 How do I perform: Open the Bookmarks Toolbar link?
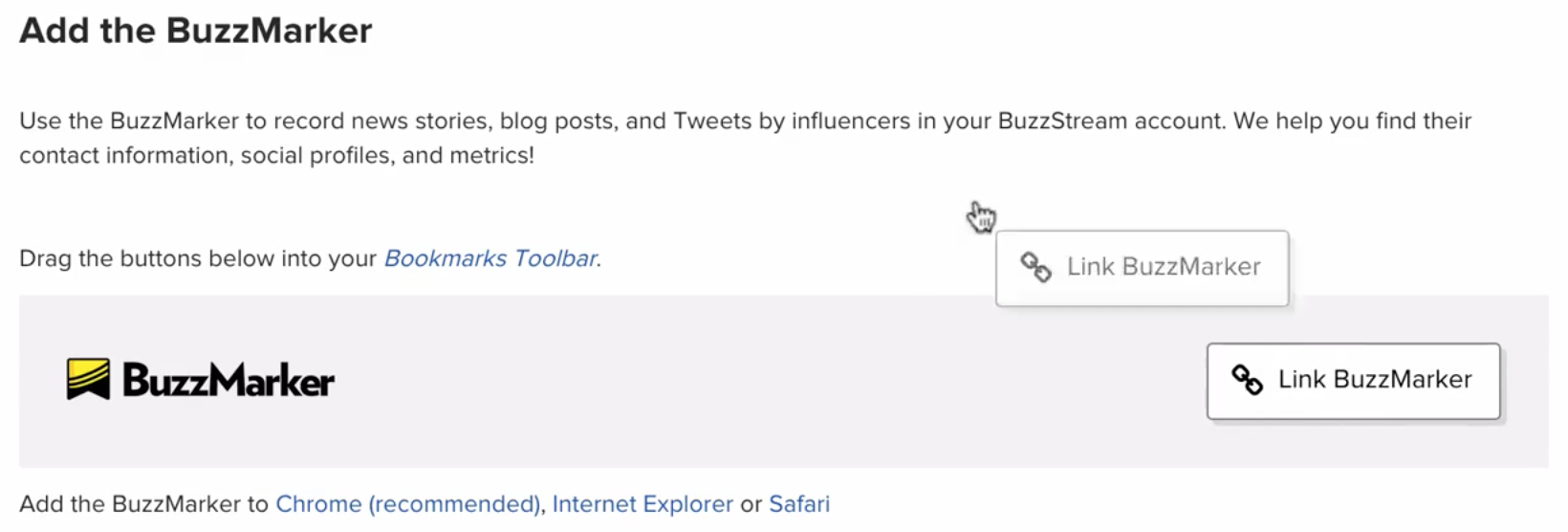[490, 258]
